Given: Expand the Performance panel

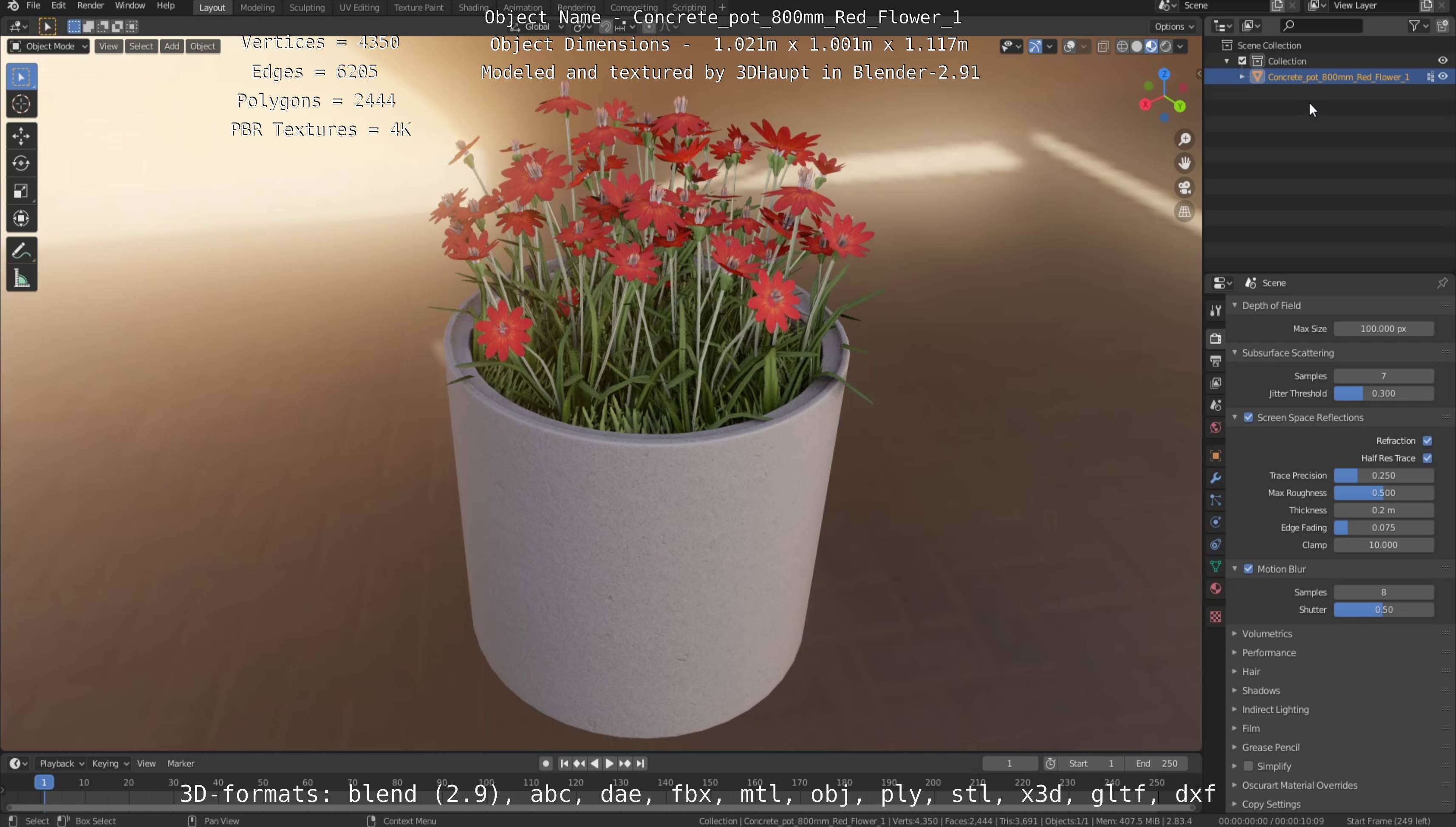Looking at the screenshot, I should pyautogui.click(x=1269, y=653).
